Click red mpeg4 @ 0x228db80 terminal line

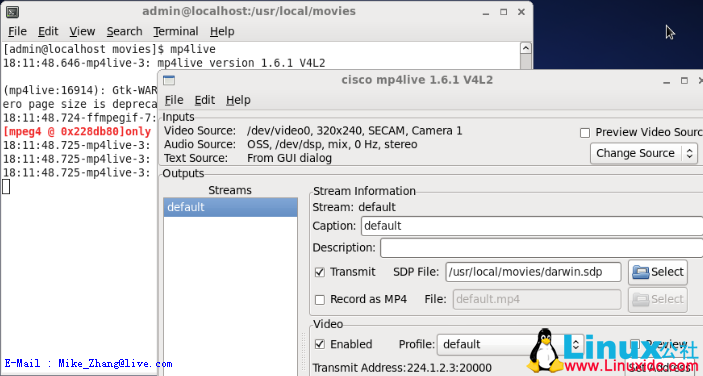77,131
